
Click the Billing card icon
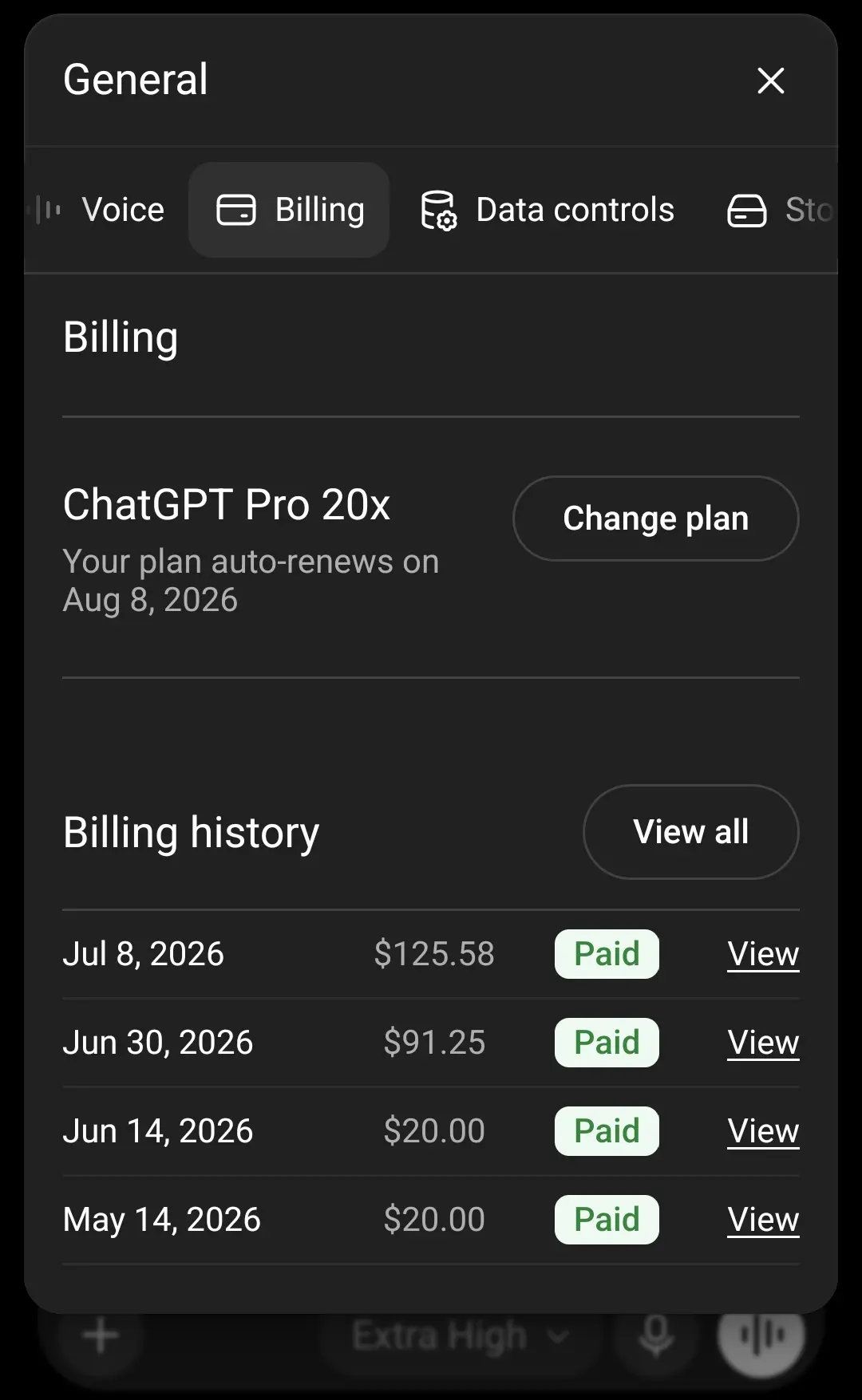pyautogui.click(x=236, y=210)
